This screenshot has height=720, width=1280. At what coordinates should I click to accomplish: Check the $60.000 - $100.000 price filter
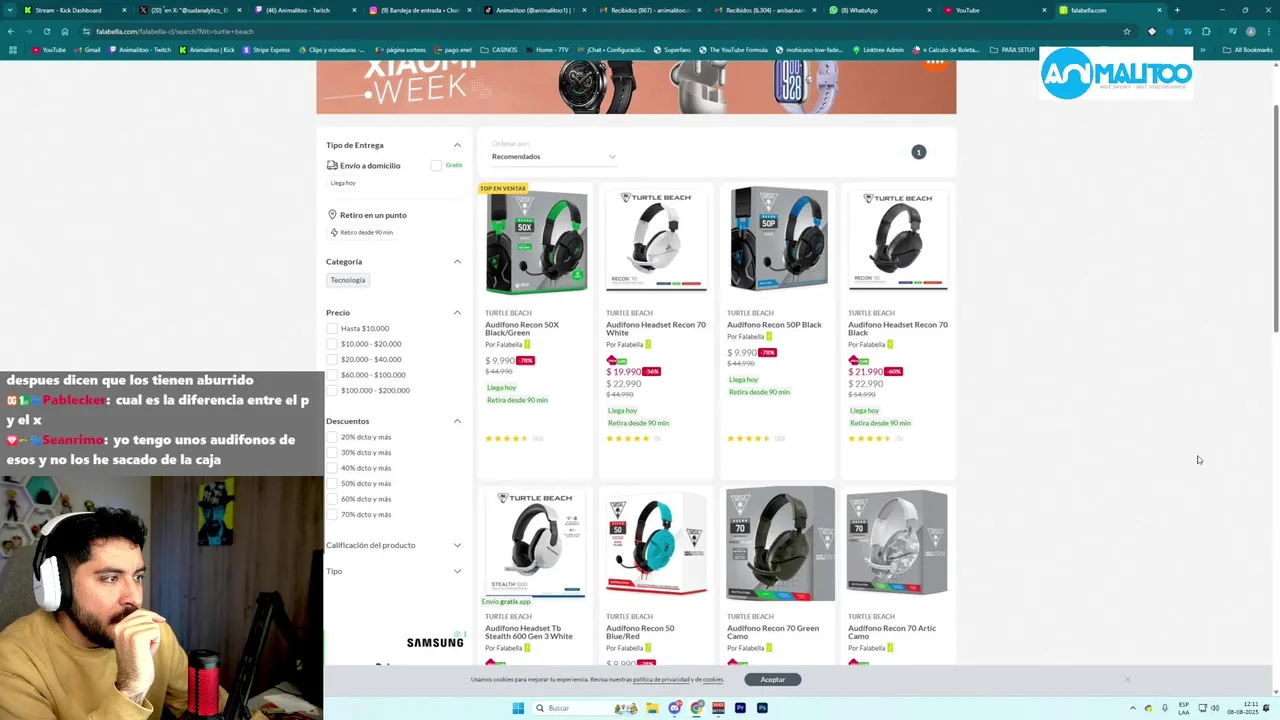(332, 375)
